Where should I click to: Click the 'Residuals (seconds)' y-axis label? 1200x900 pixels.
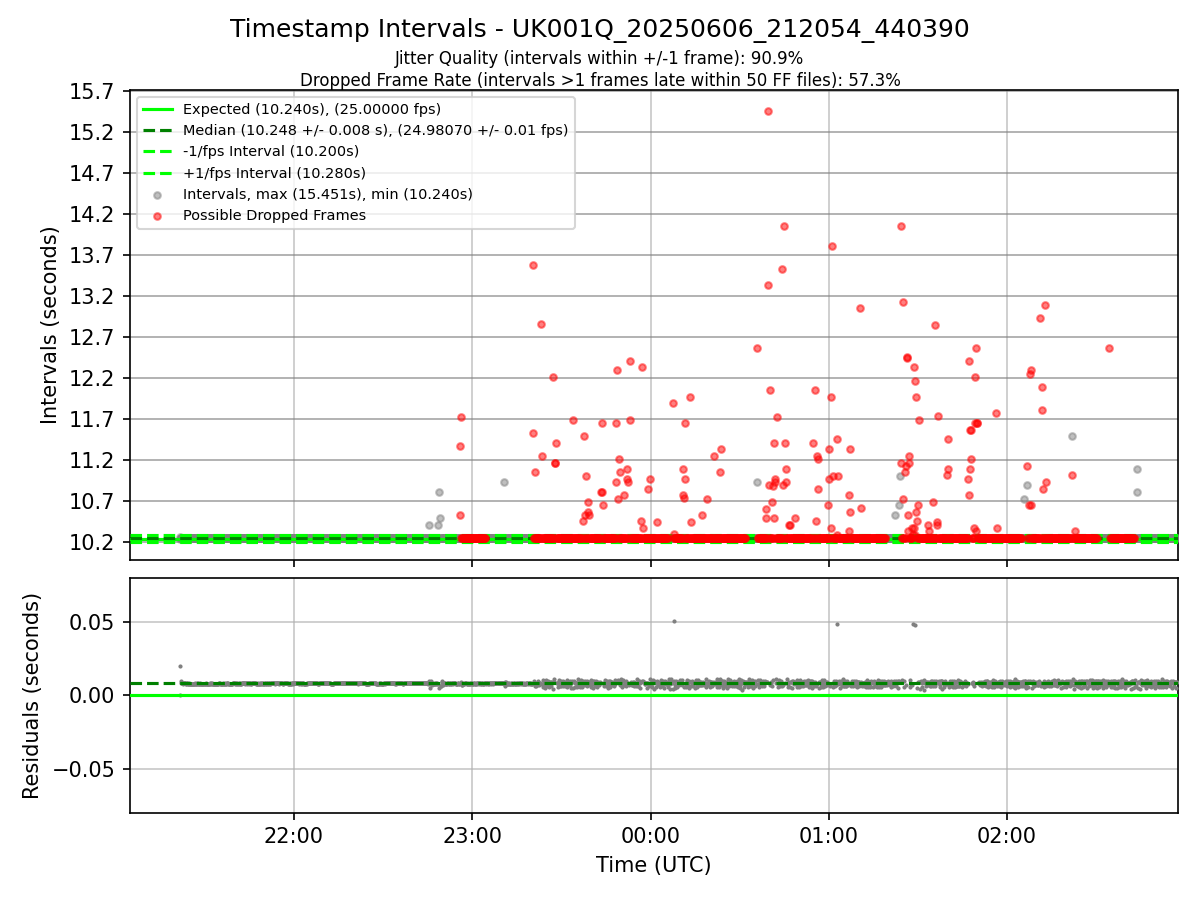(x=31, y=696)
